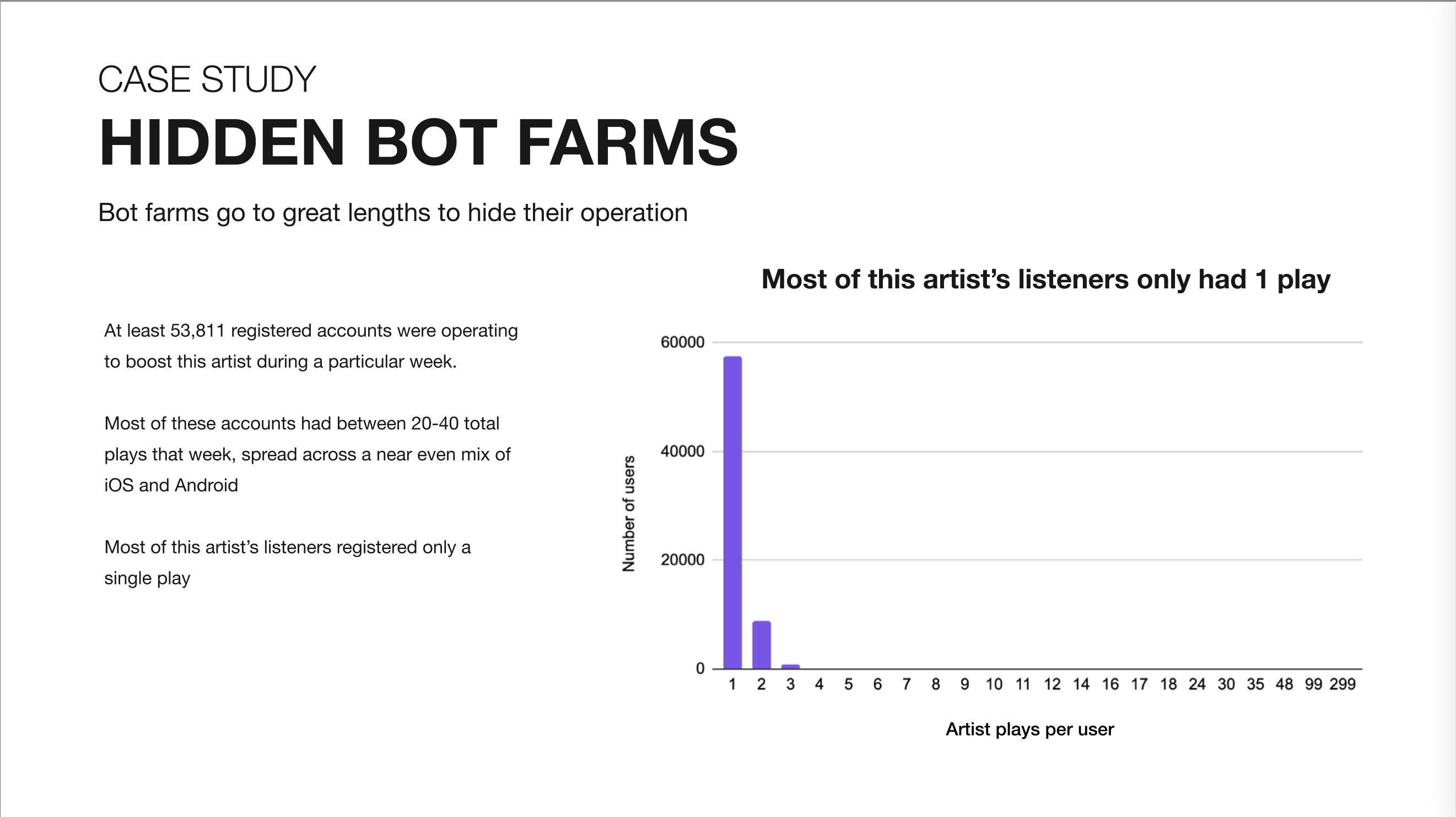Select the HIDDEN BOT FARMS title
This screenshot has width=1456, height=817.
[418, 142]
